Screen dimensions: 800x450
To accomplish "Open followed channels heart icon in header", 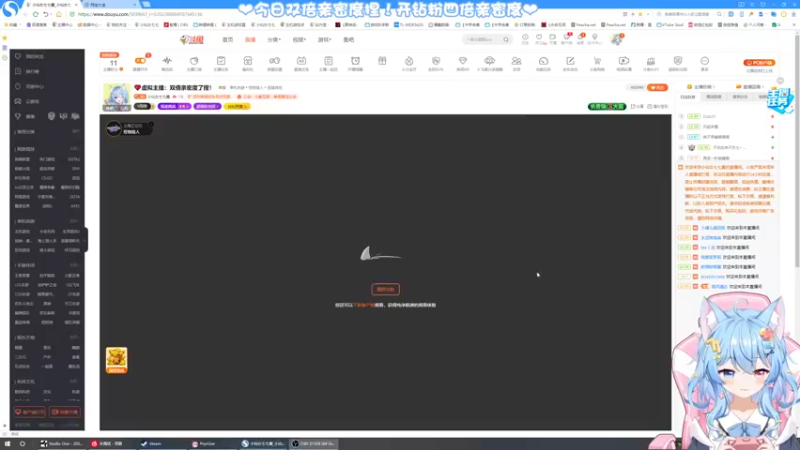I will (539, 38).
